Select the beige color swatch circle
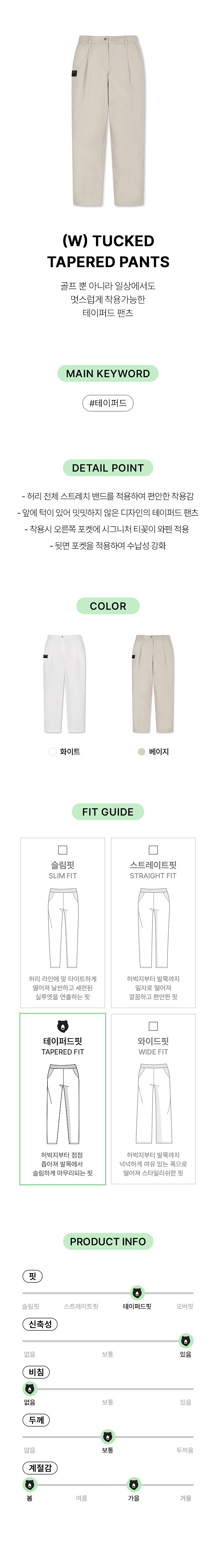This screenshot has width=216, height=1568. pyautogui.click(x=142, y=752)
